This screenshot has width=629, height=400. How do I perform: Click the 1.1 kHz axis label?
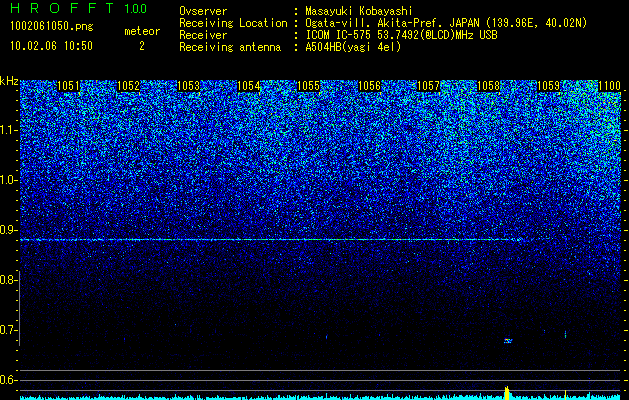(x=9, y=130)
